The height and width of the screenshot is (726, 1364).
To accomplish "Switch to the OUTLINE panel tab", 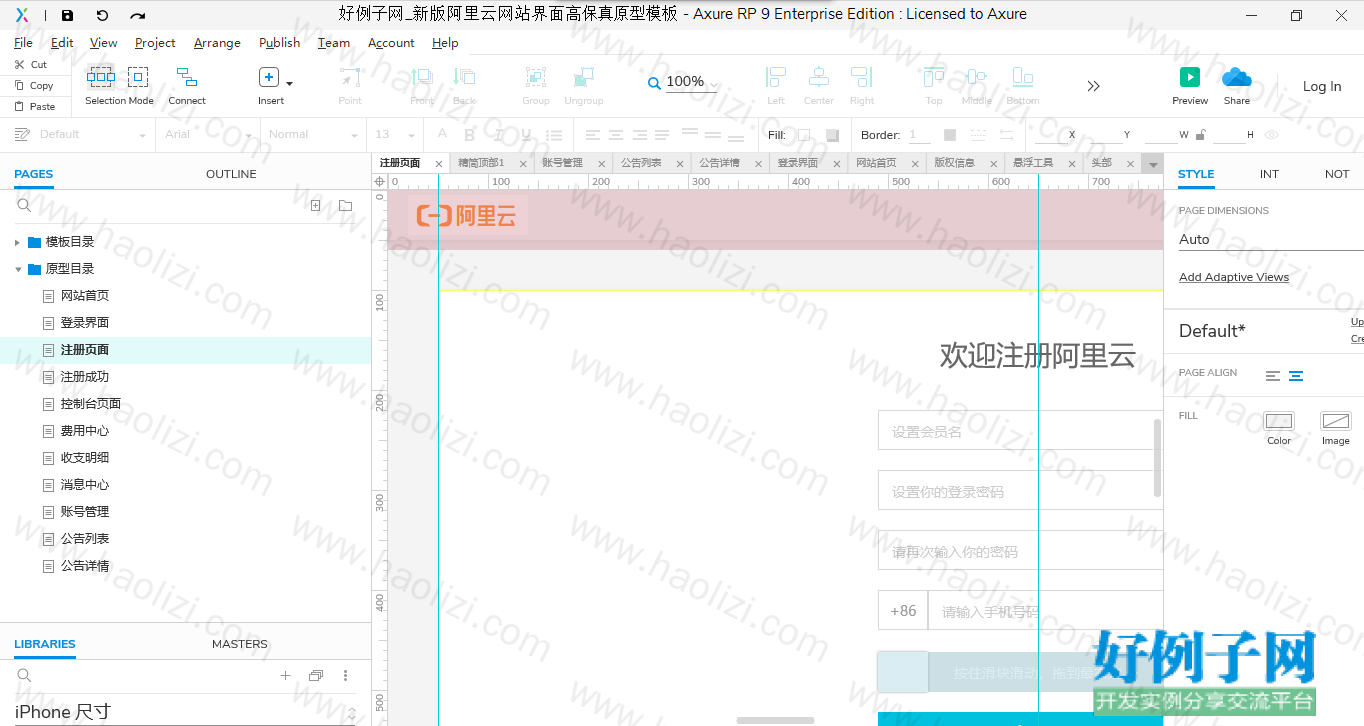I will click(231, 174).
